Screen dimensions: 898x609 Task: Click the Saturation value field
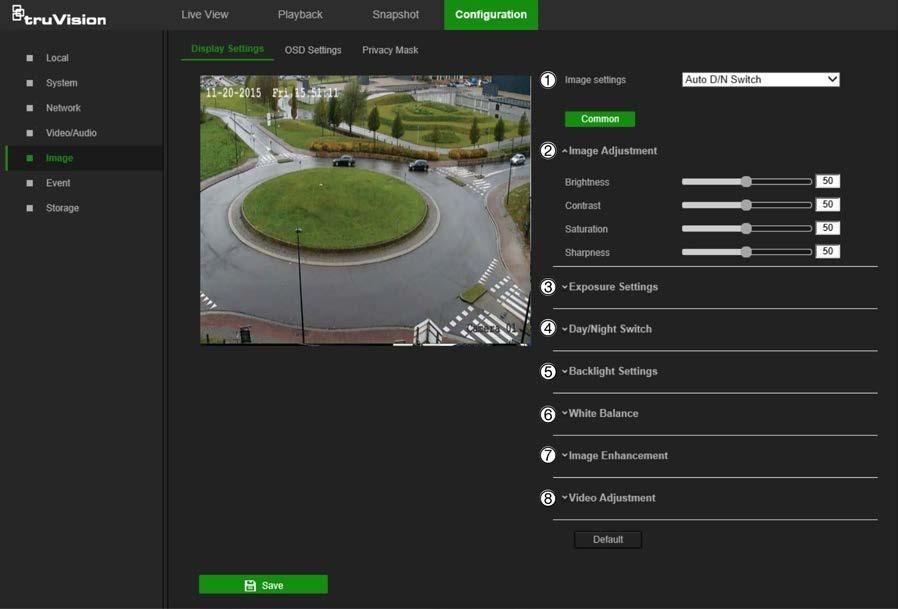828,228
